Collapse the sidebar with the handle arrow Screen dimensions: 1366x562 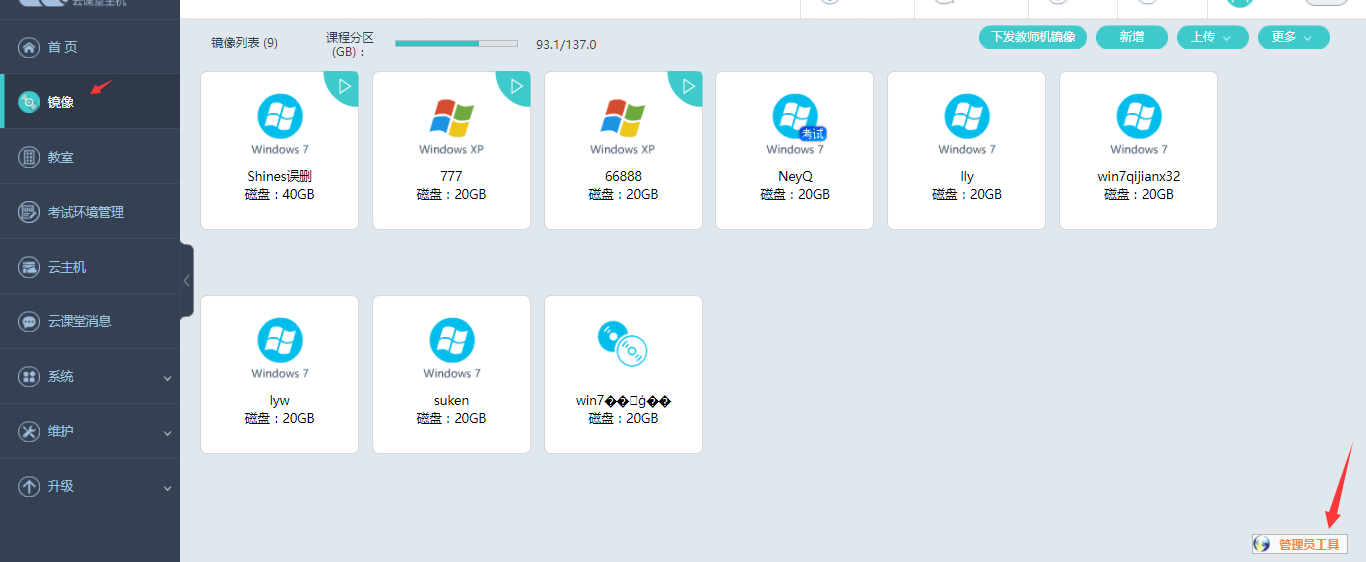tap(186, 281)
